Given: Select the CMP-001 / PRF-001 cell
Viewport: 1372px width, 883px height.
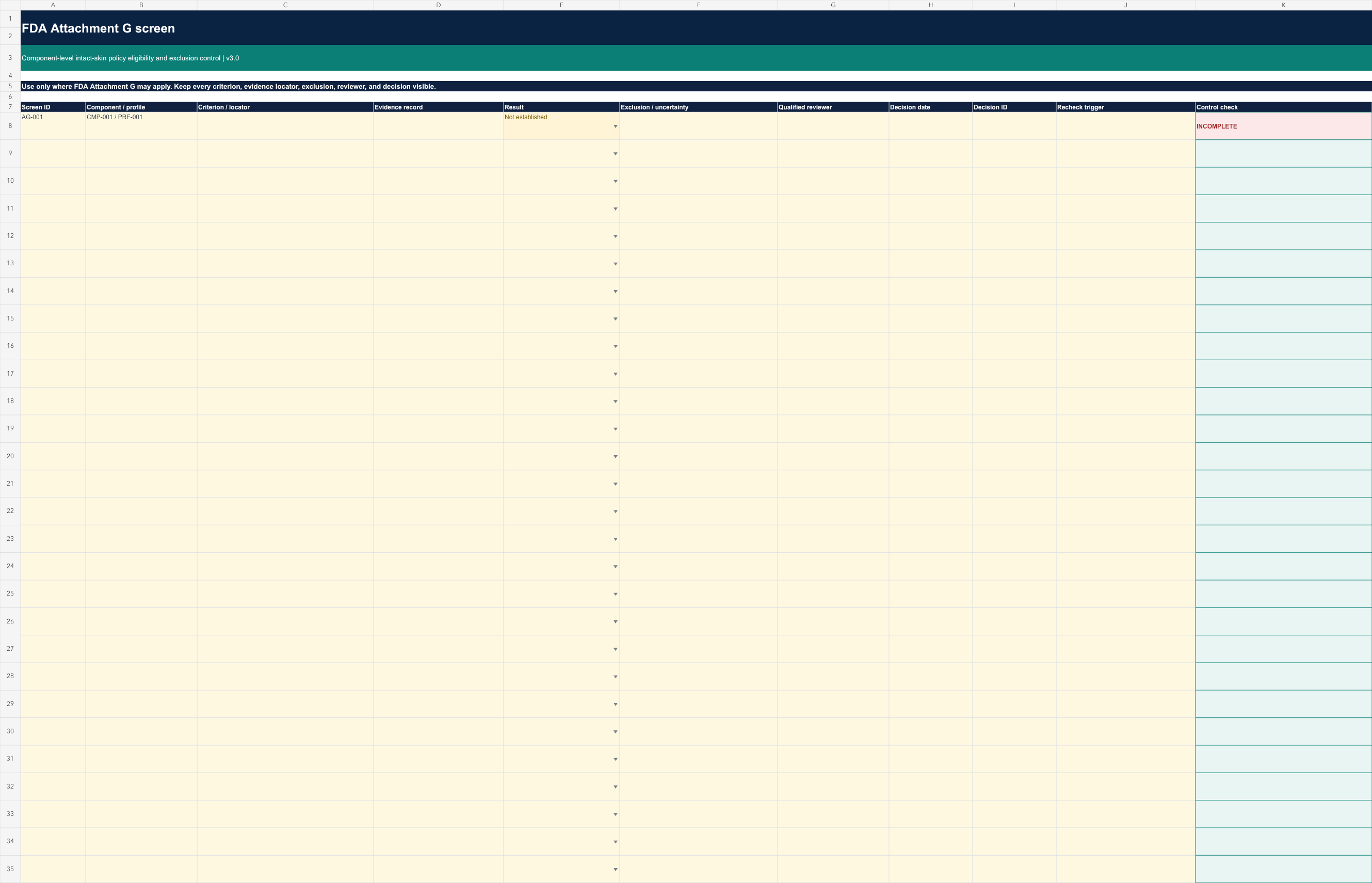Looking at the screenshot, I should (141, 126).
